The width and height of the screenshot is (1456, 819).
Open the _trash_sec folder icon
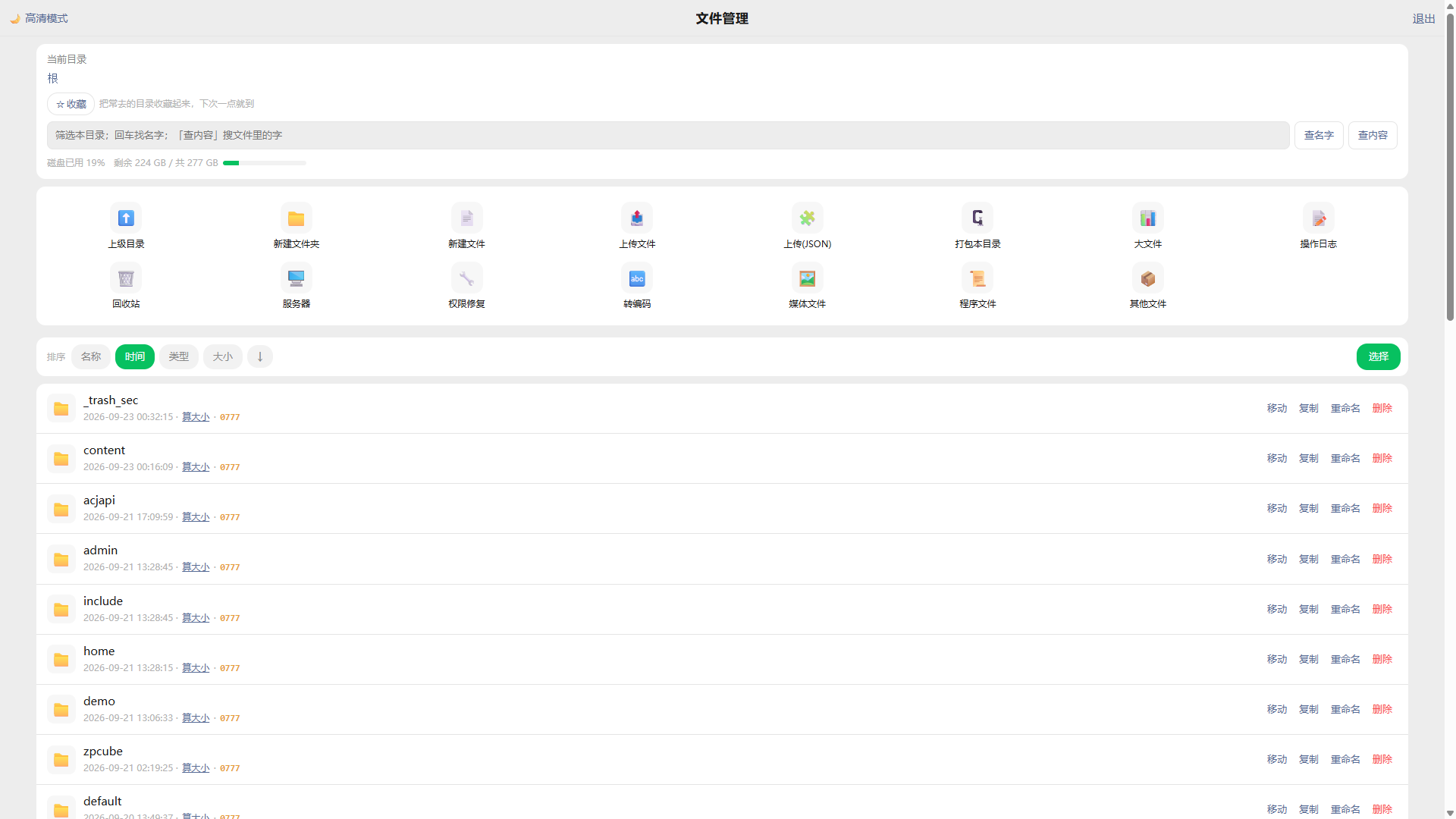[x=61, y=409]
